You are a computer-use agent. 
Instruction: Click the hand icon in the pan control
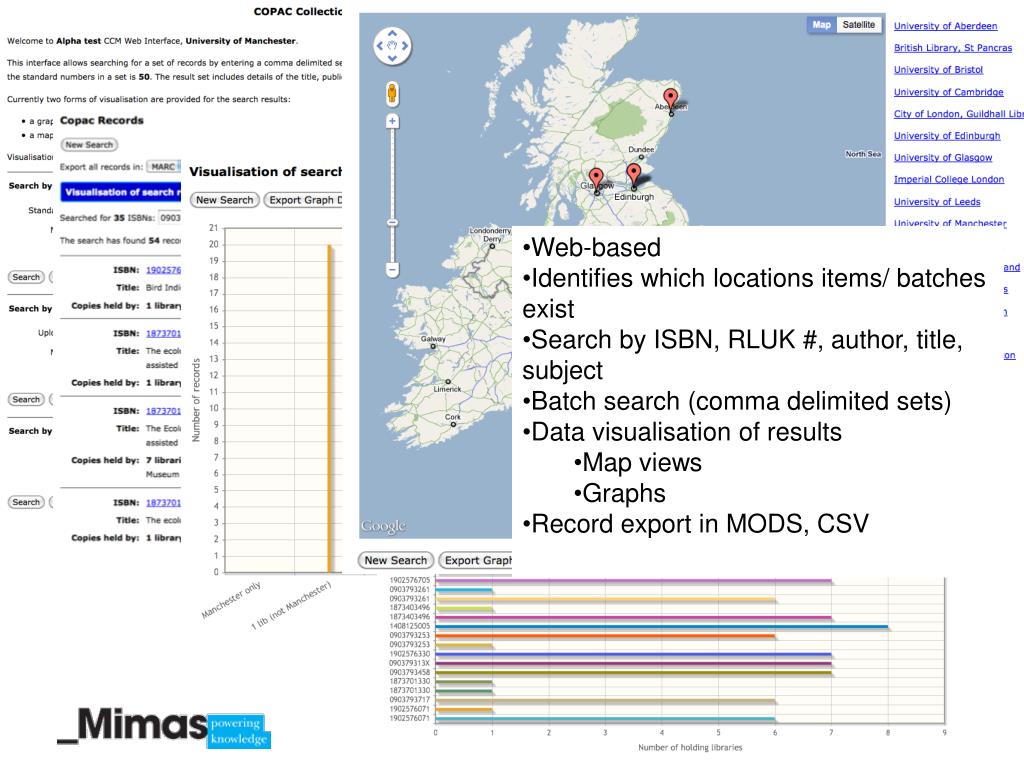[x=392, y=46]
